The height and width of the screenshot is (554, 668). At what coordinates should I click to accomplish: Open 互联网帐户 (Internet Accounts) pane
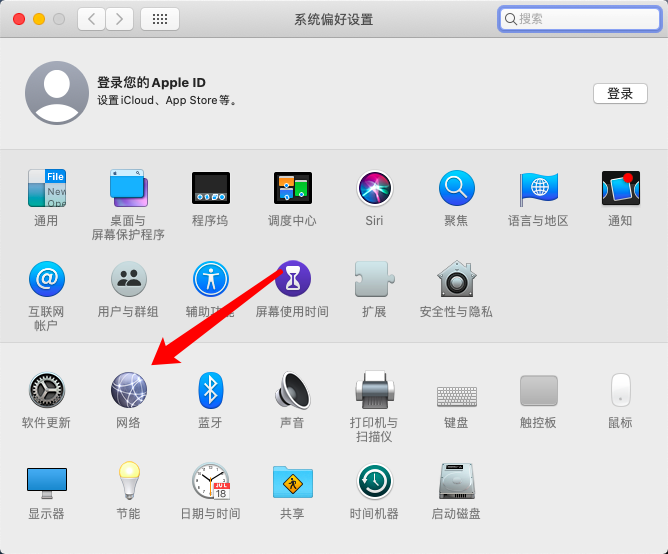46,279
